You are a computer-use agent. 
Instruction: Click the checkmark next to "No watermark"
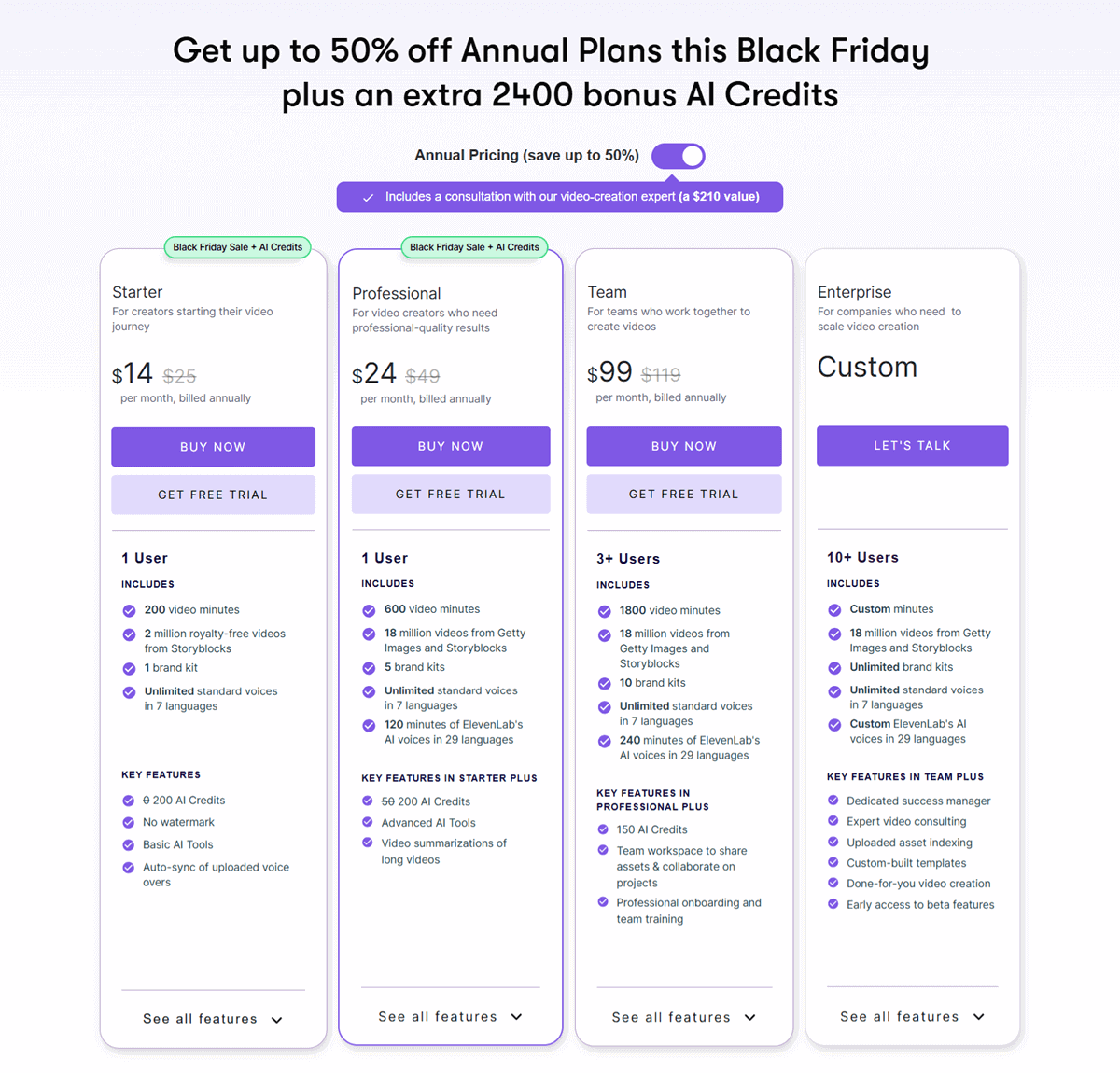[x=128, y=822]
